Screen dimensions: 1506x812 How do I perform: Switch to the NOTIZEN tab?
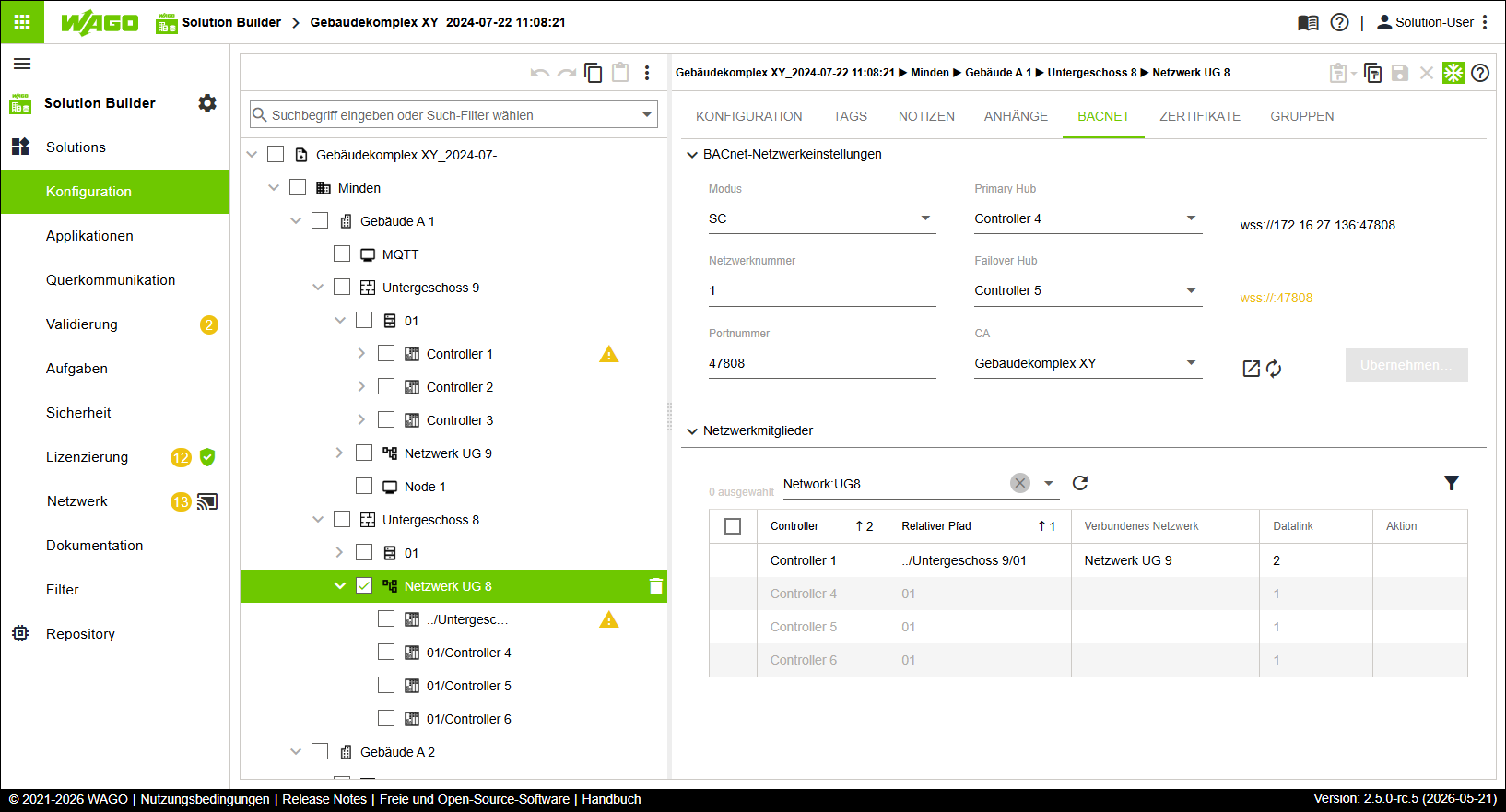926,116
